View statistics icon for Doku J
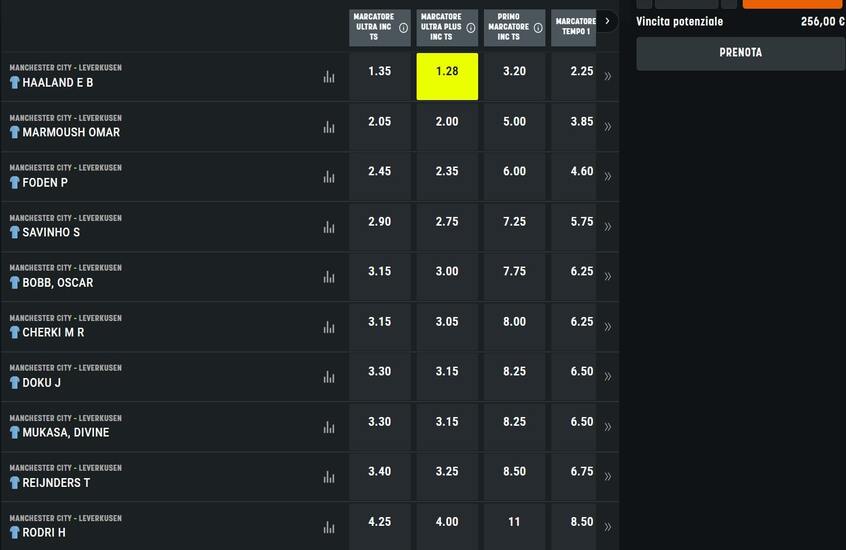Screen dimensions: 846x550 tap(329, 377)
